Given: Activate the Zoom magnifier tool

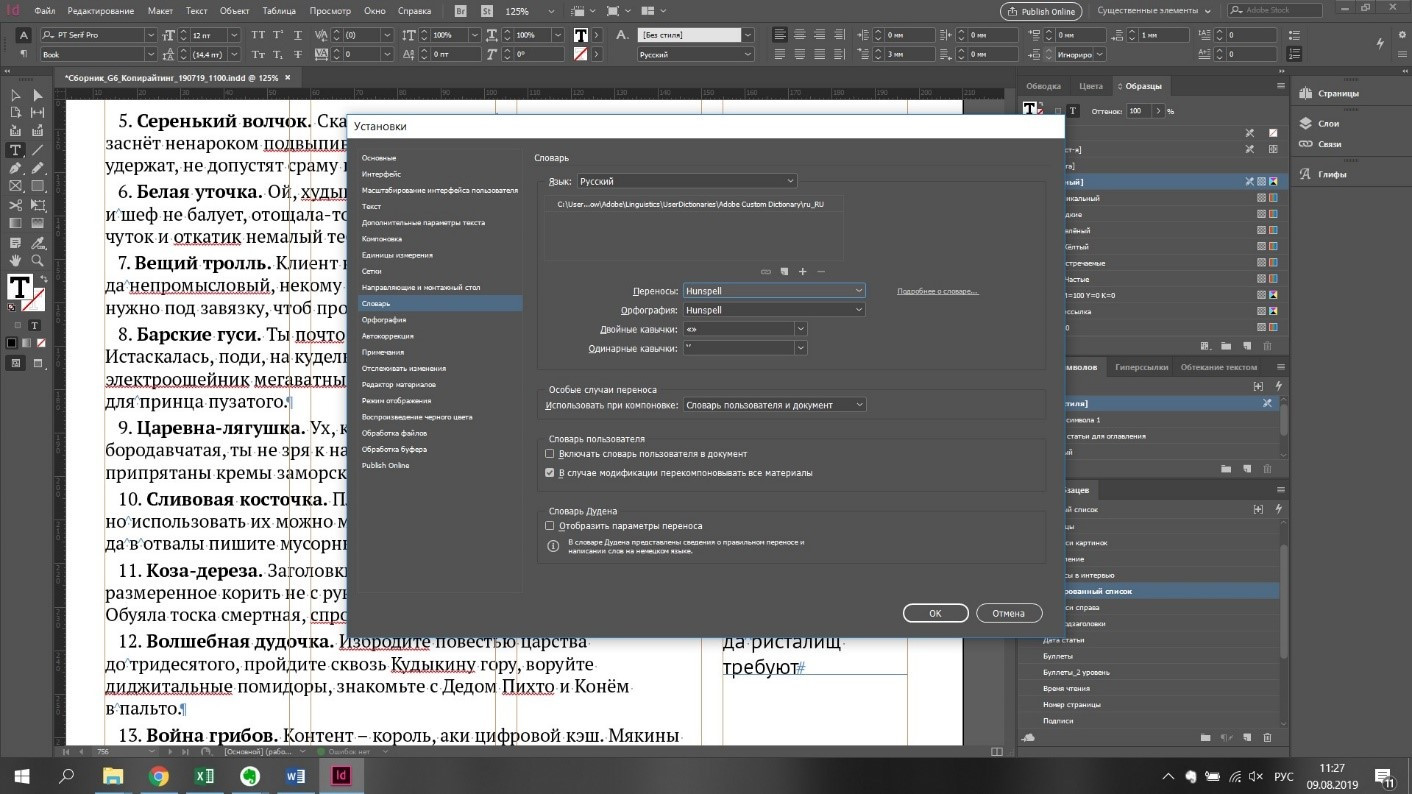Looking at the screenshot, I should tap(37, 260).
